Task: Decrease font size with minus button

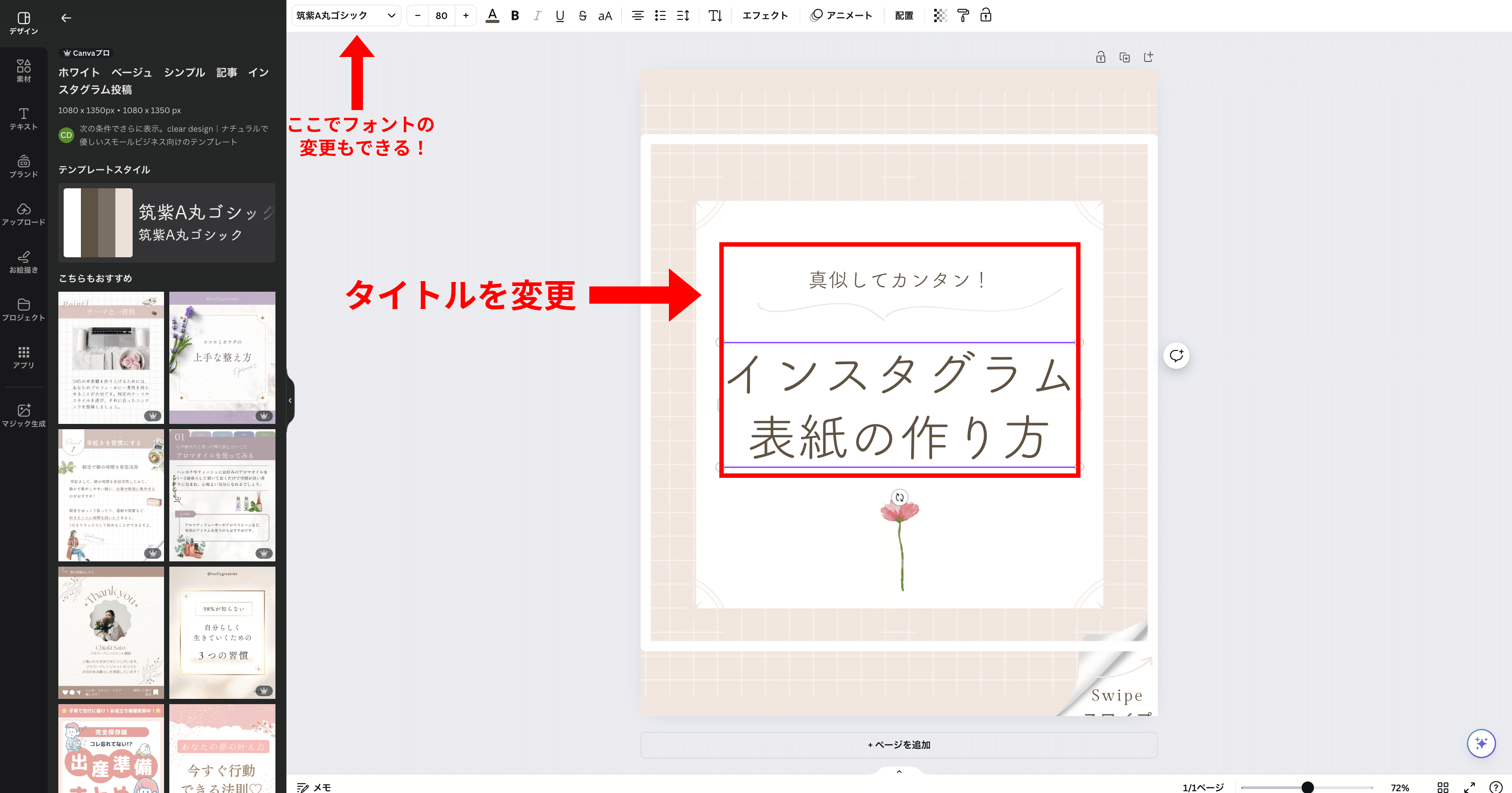Action: (417, 16)
